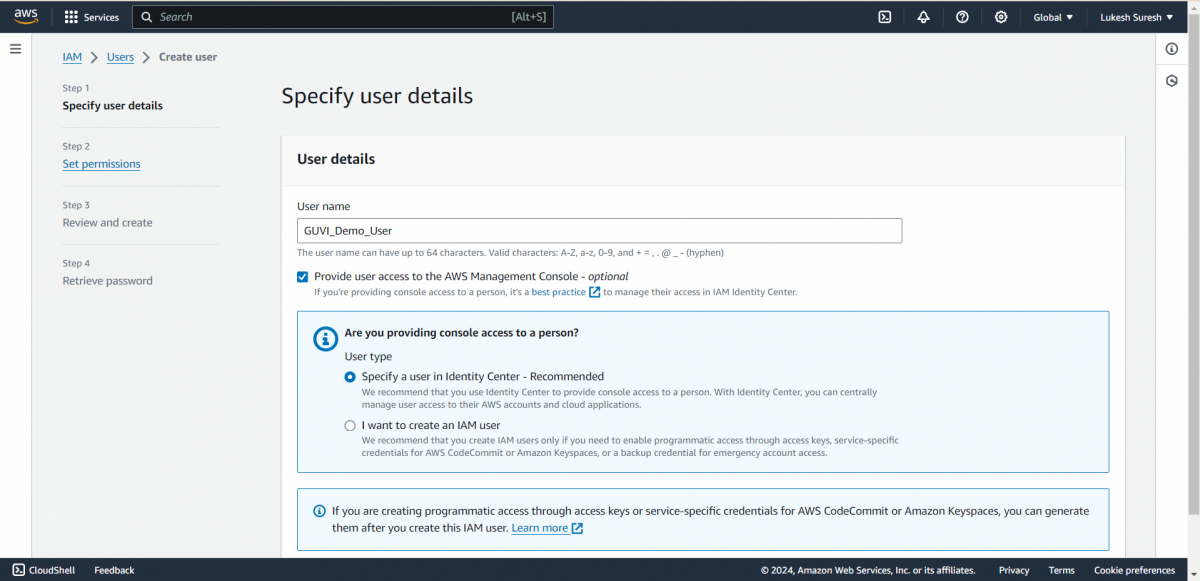Open notifications bell
Viewport: 1200px width, 581px height.
click(923, 17)
